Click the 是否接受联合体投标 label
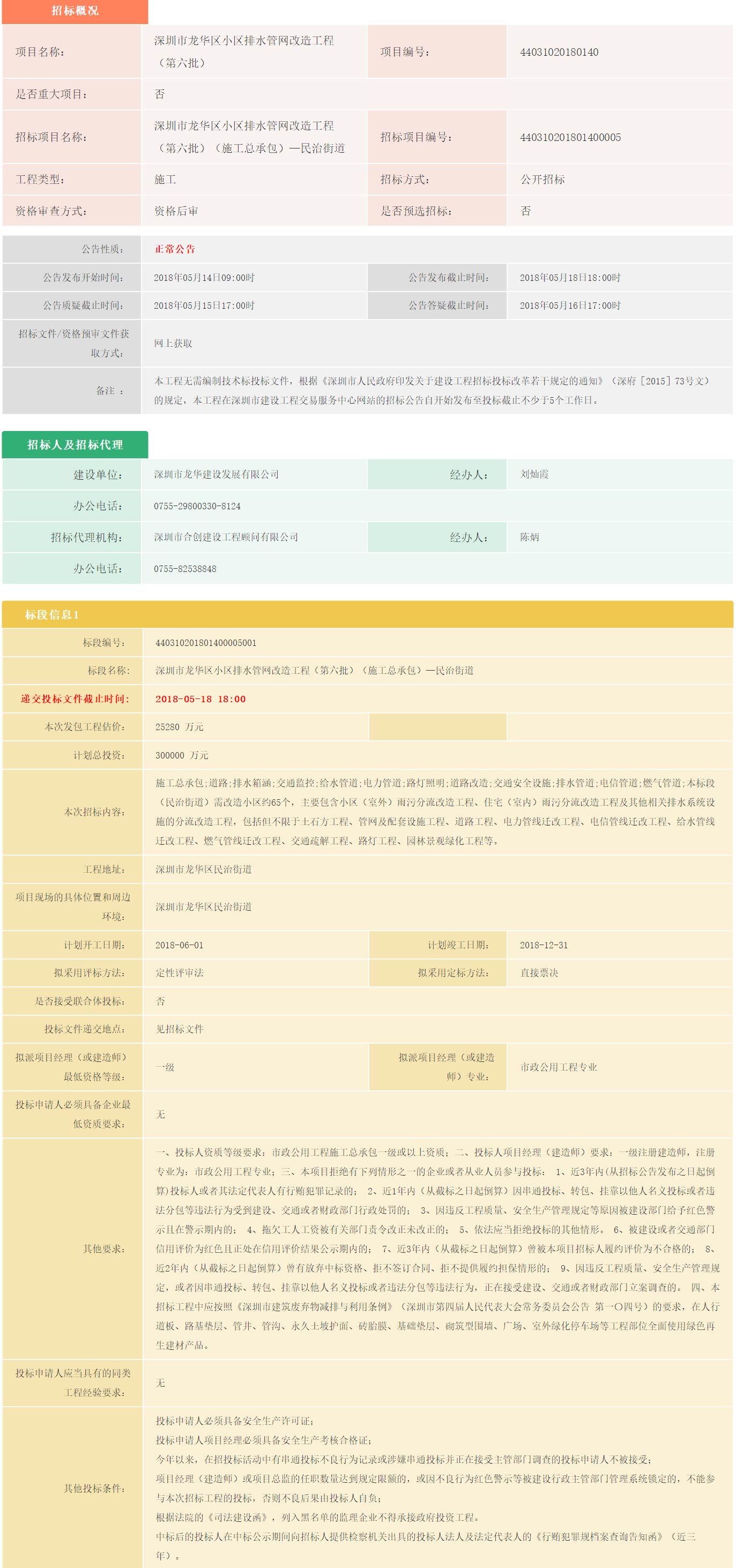Image resolution: width=736 pixels, height=1568 pixels. [80, 1001]
